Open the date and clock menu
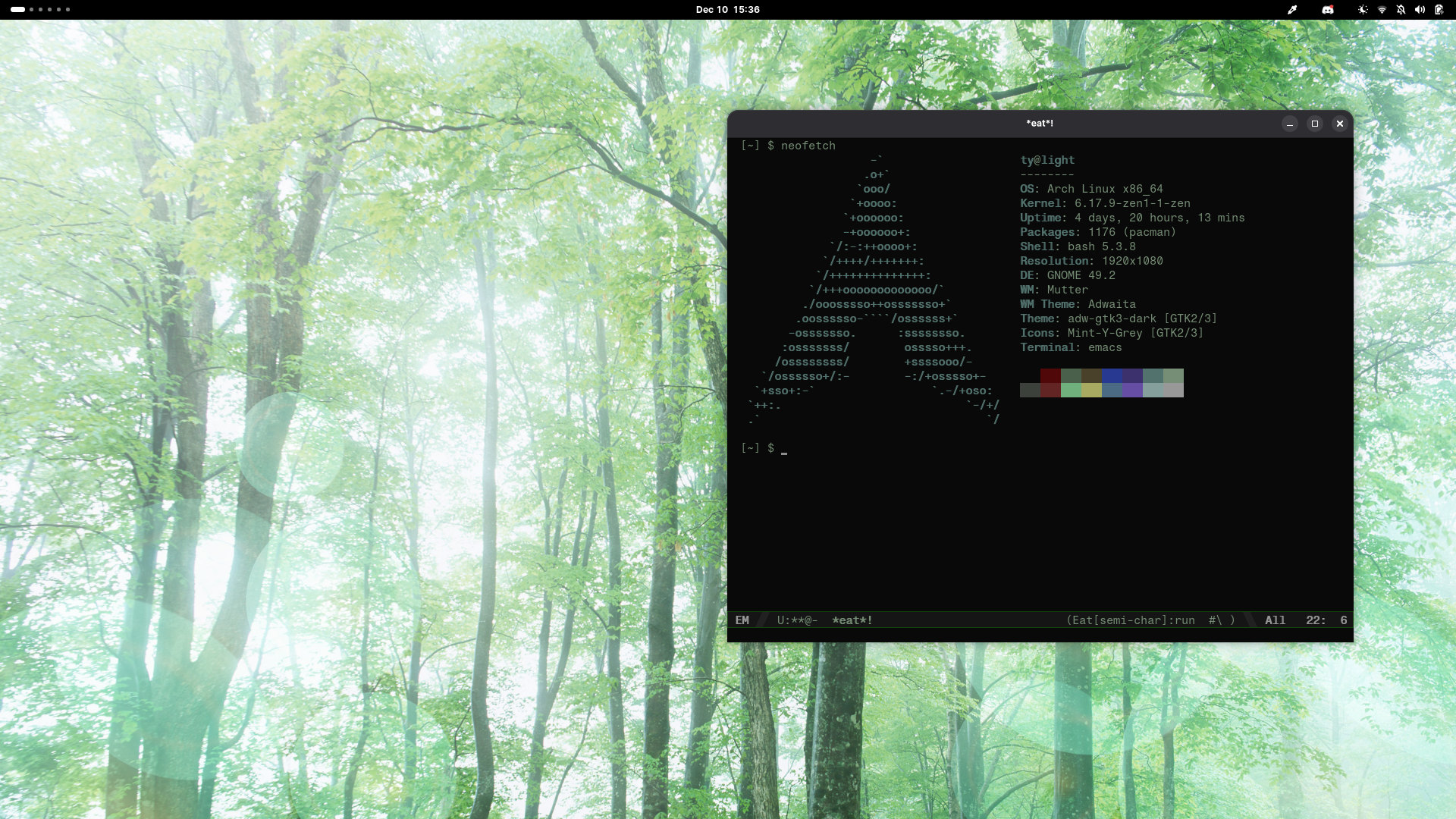The height and width of the screenshot is (819, 1456). tap(727, 9)
